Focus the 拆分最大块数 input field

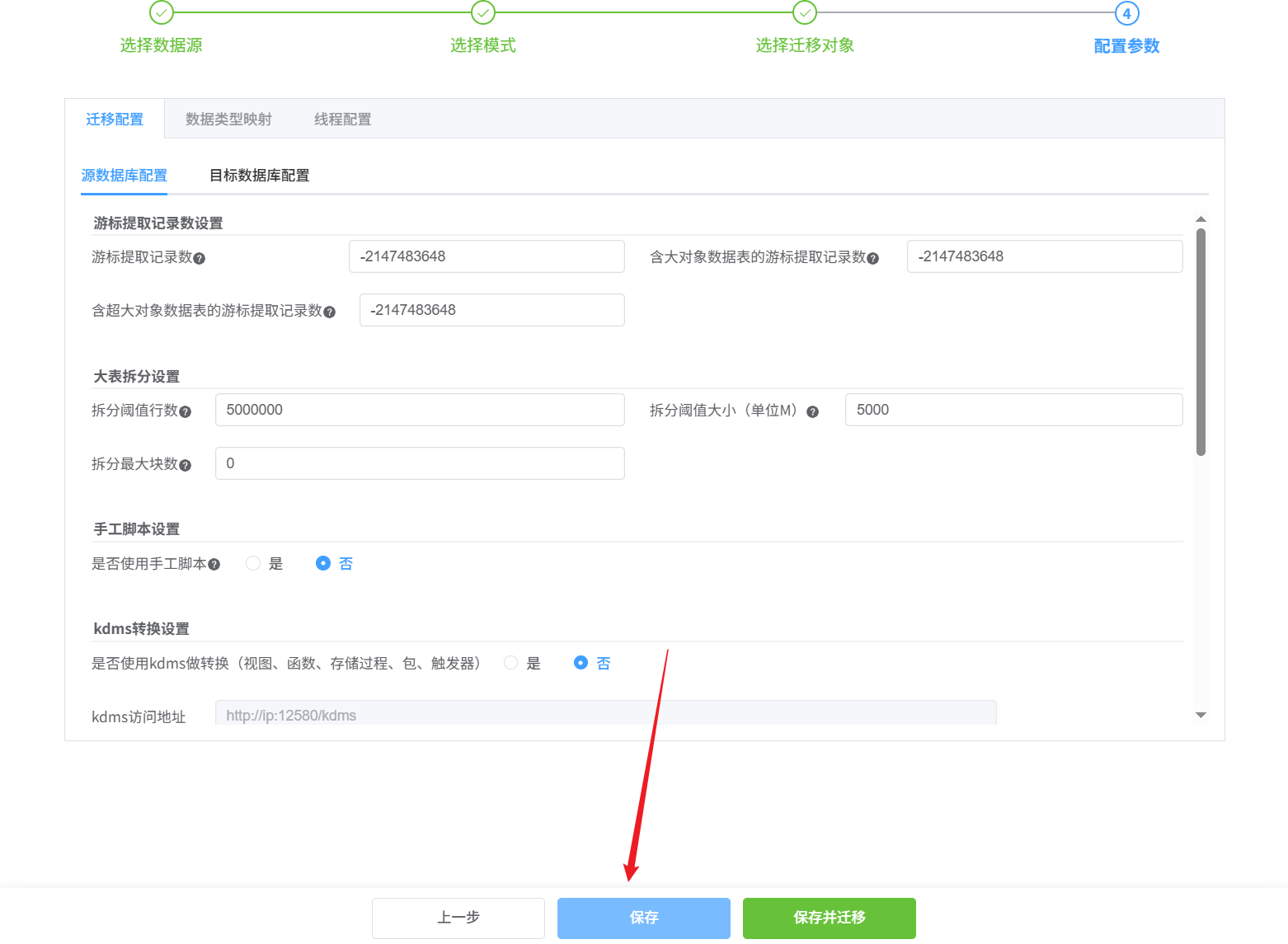(x=420, y=463)
